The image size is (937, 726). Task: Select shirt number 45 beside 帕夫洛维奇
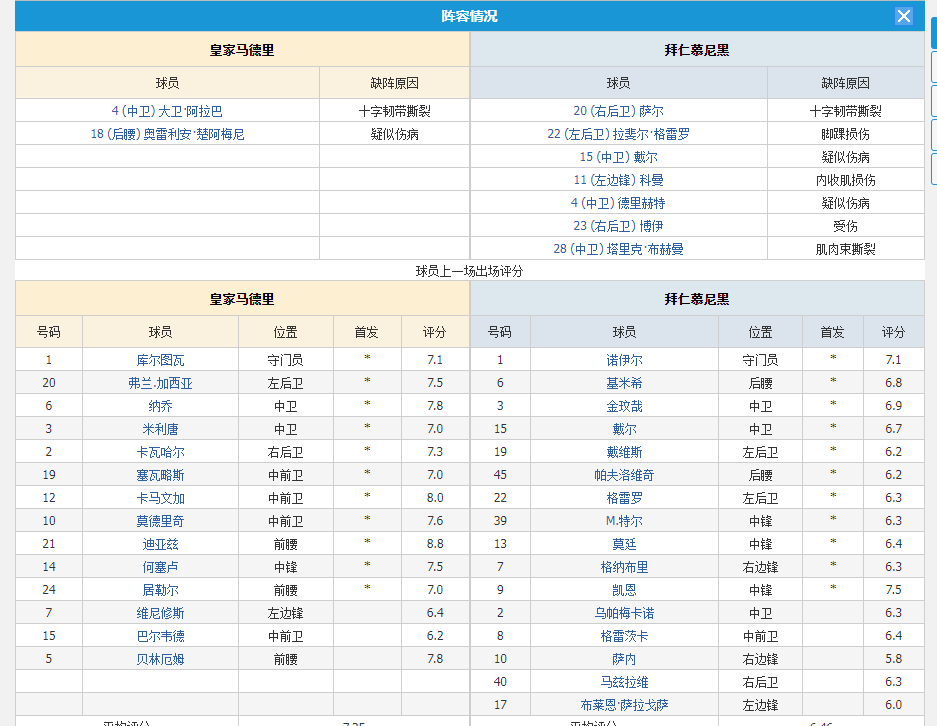click(x=500, y=475)
